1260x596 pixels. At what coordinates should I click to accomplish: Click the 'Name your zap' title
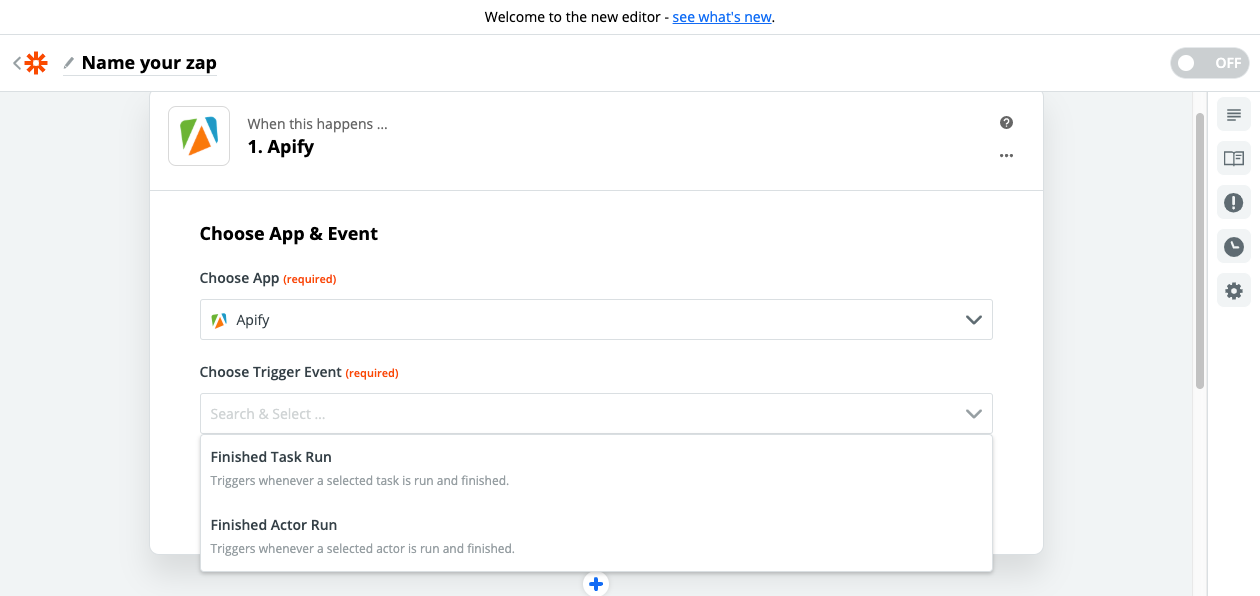coord(149,63)
